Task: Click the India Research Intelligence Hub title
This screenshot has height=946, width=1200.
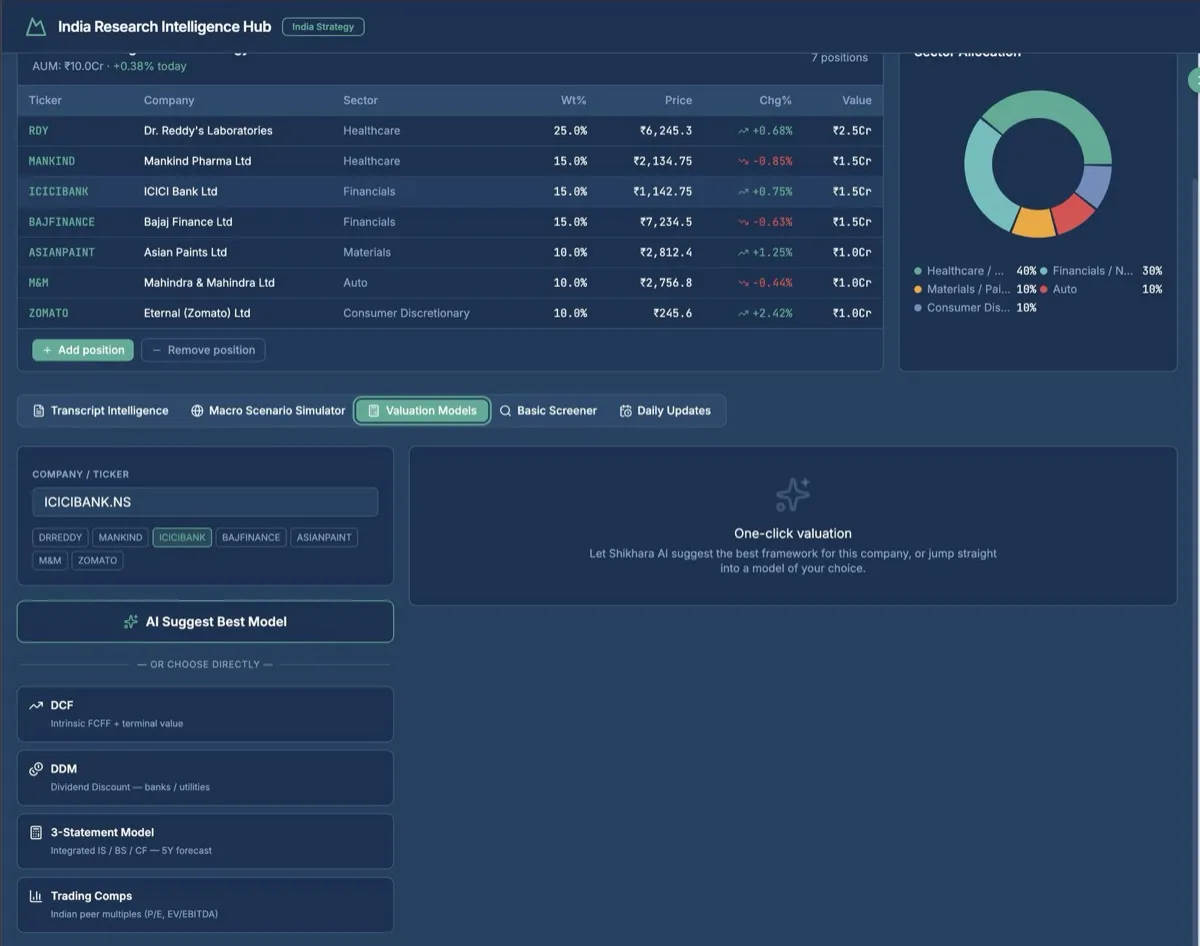Action: click(164, 27)
